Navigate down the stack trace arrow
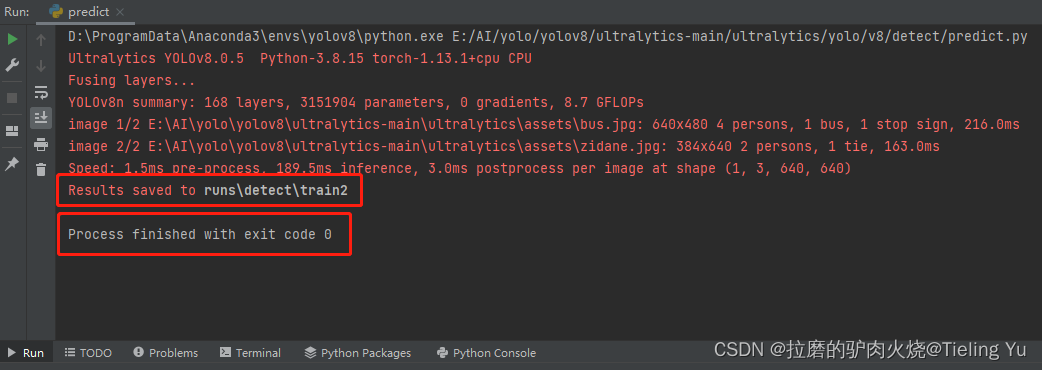Image resolution: width=1042 pixels, height=370 pixels. 41,66
